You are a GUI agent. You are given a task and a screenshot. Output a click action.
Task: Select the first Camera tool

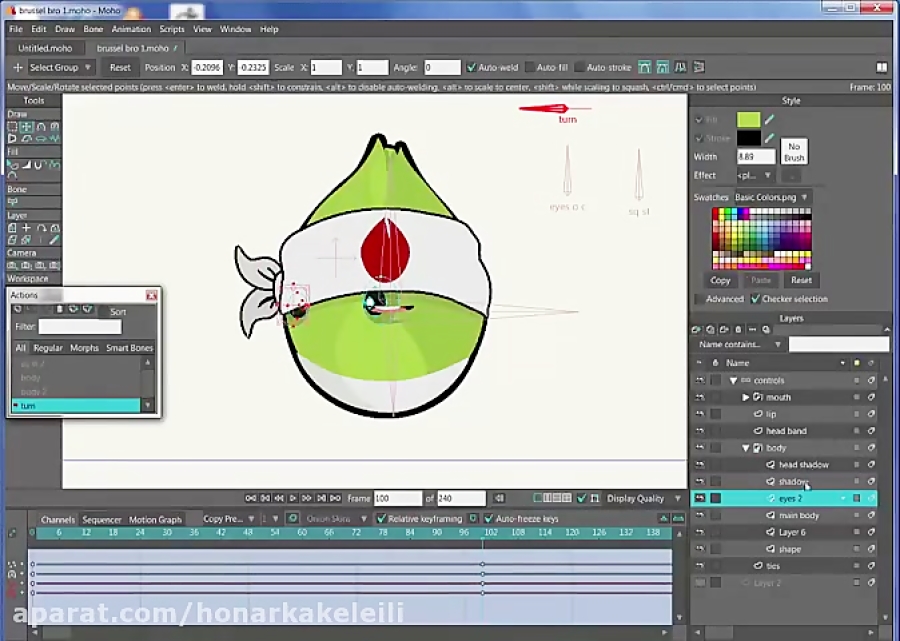[12, 266]
